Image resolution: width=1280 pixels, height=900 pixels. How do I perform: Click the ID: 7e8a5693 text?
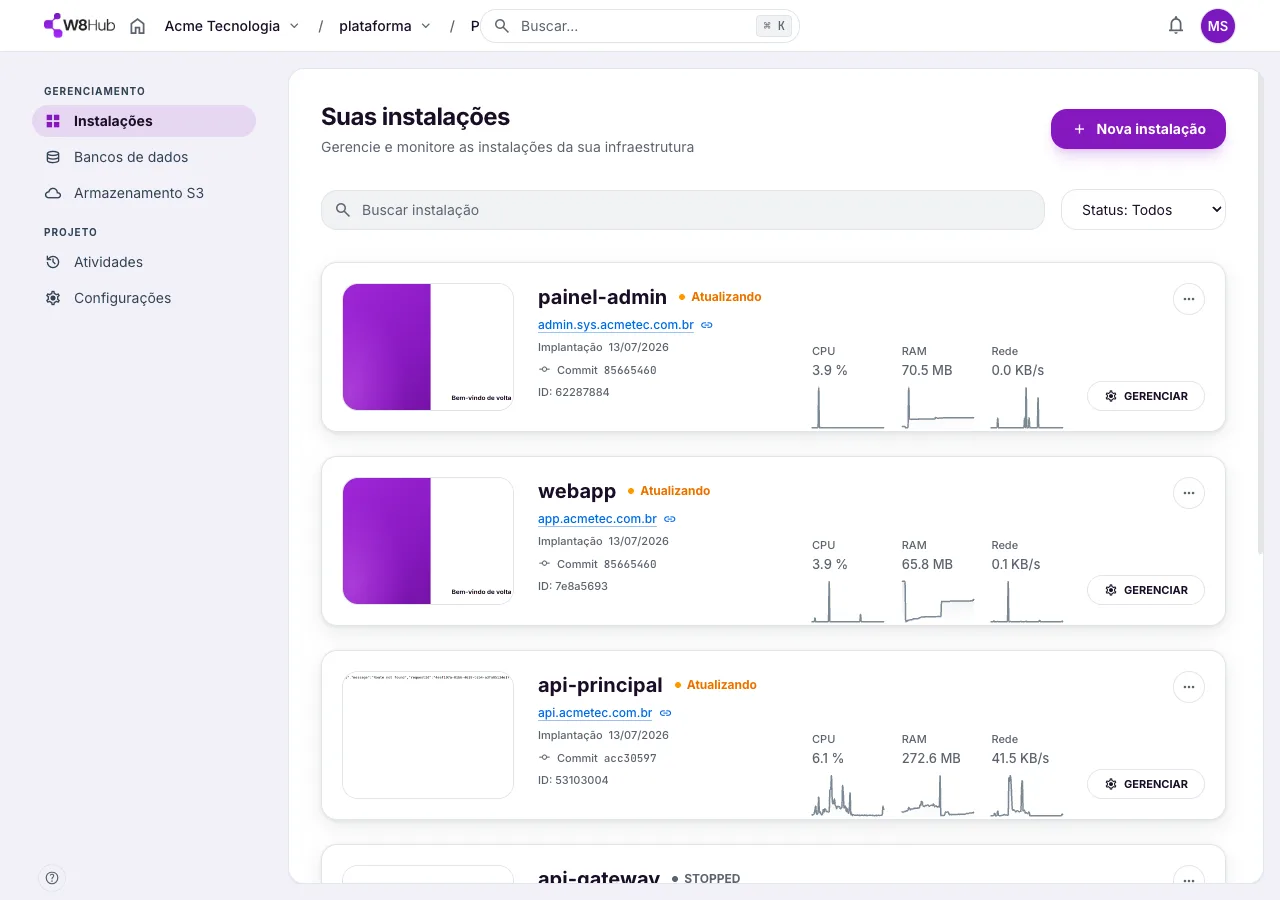[573, 586]
